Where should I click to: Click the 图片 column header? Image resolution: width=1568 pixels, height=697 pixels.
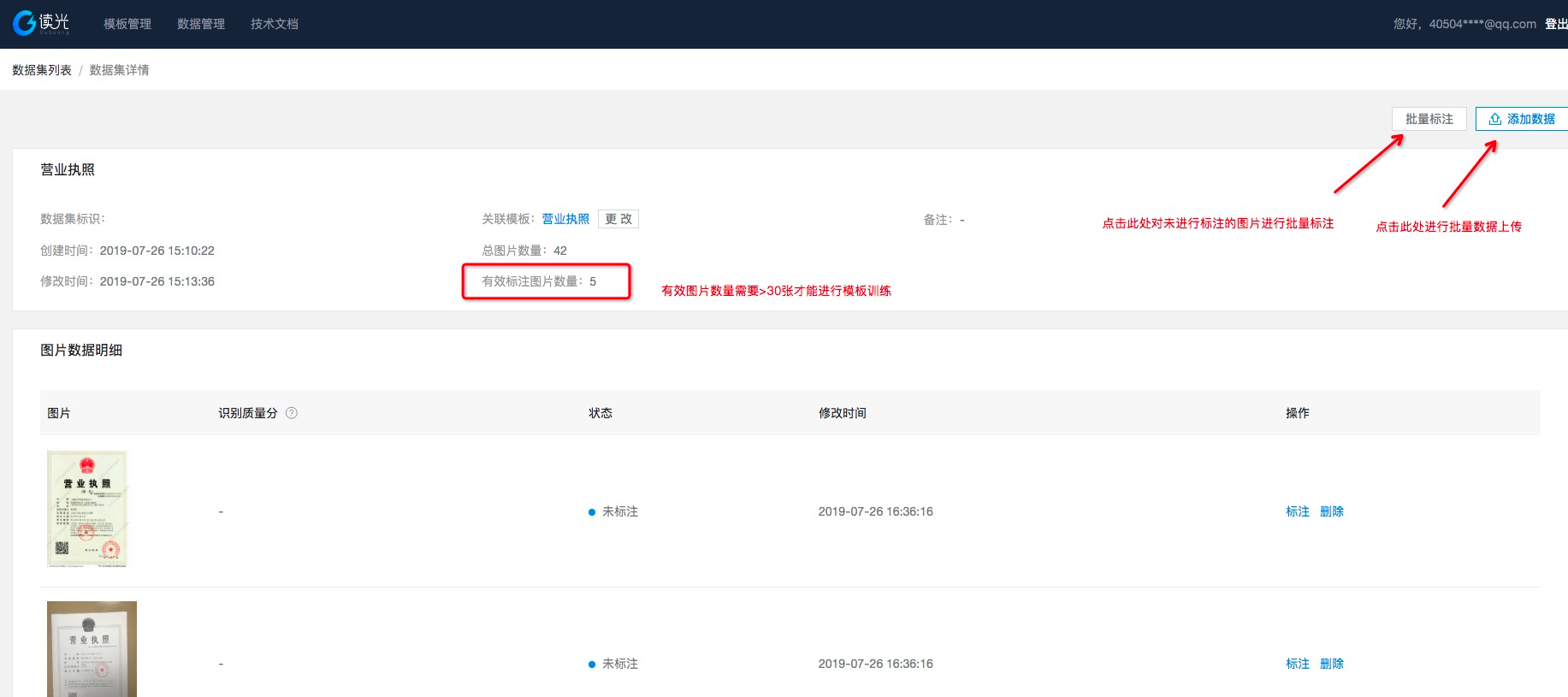pos(59,413)
